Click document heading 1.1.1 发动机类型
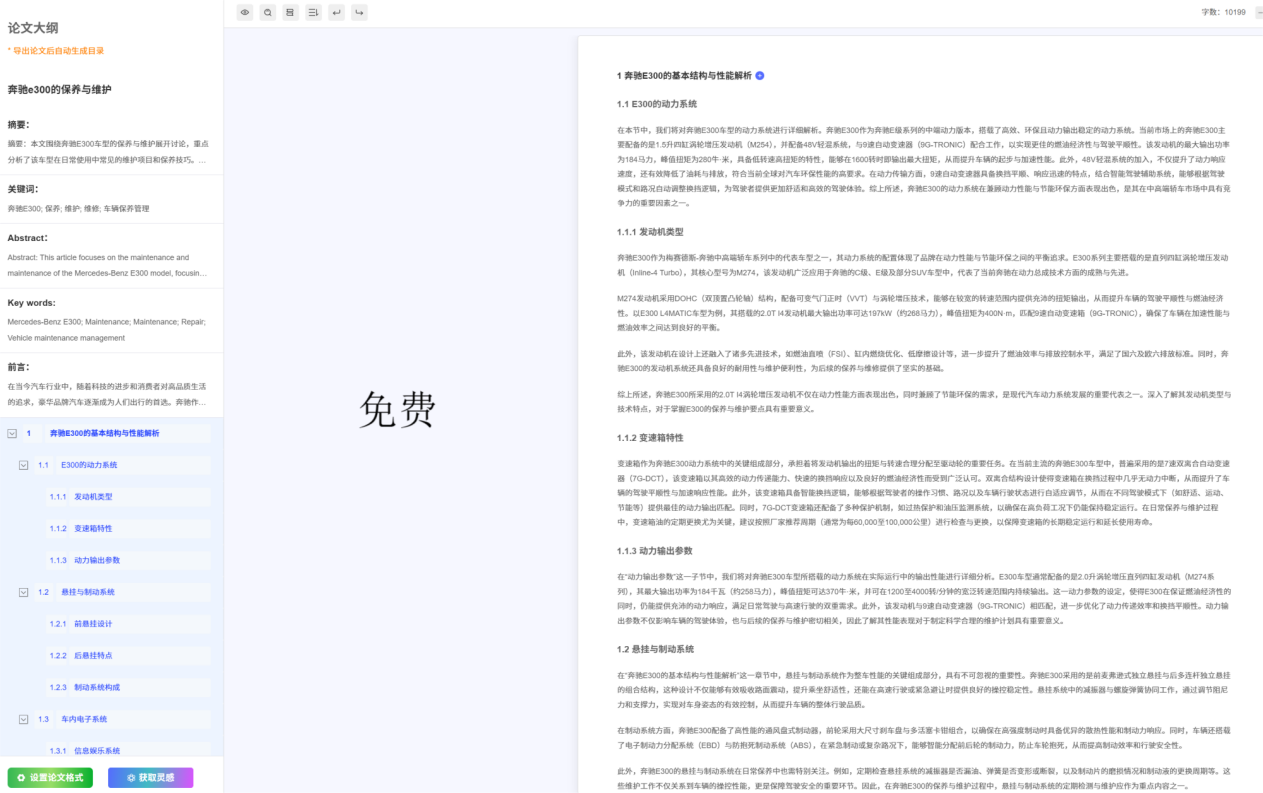Viewport: 1263px width, 793px height. tap(650, 232)
